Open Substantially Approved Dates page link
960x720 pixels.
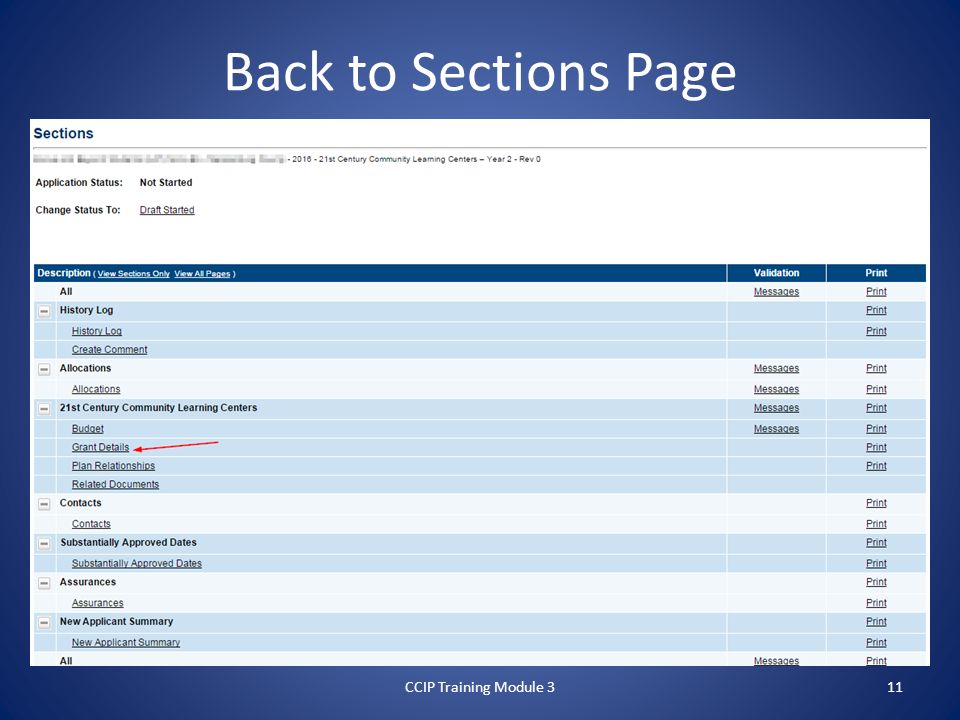[137, 563]
